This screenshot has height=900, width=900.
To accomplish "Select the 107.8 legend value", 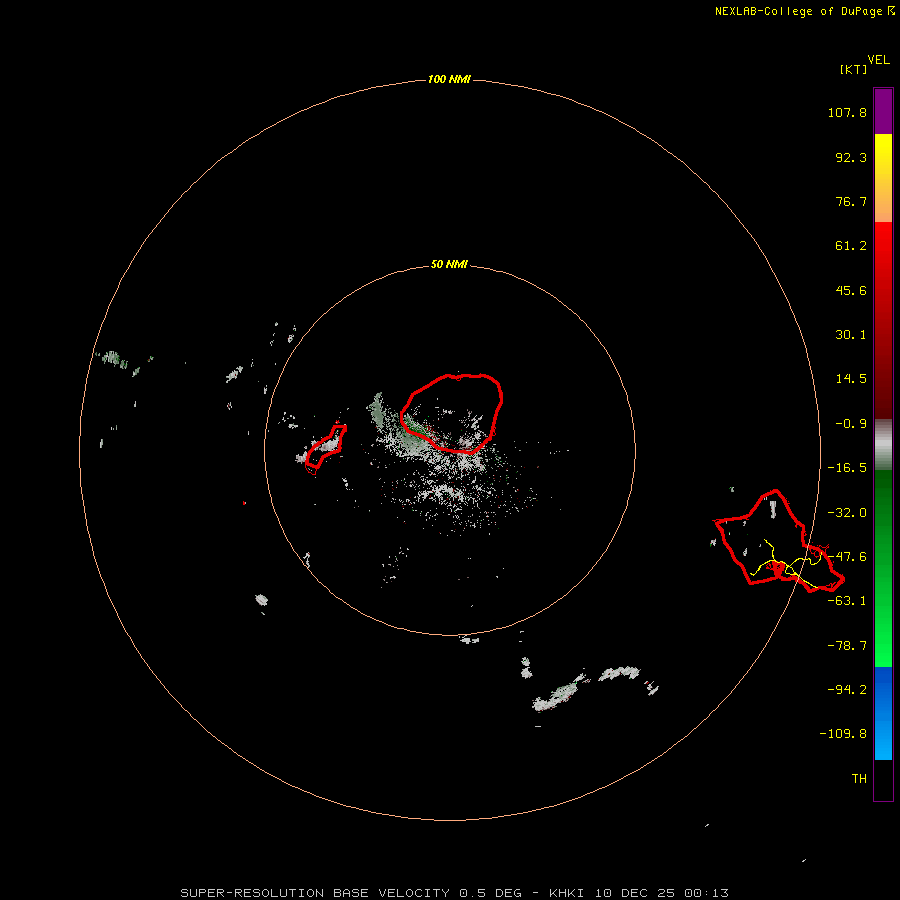I will click(x=847, y=112).
